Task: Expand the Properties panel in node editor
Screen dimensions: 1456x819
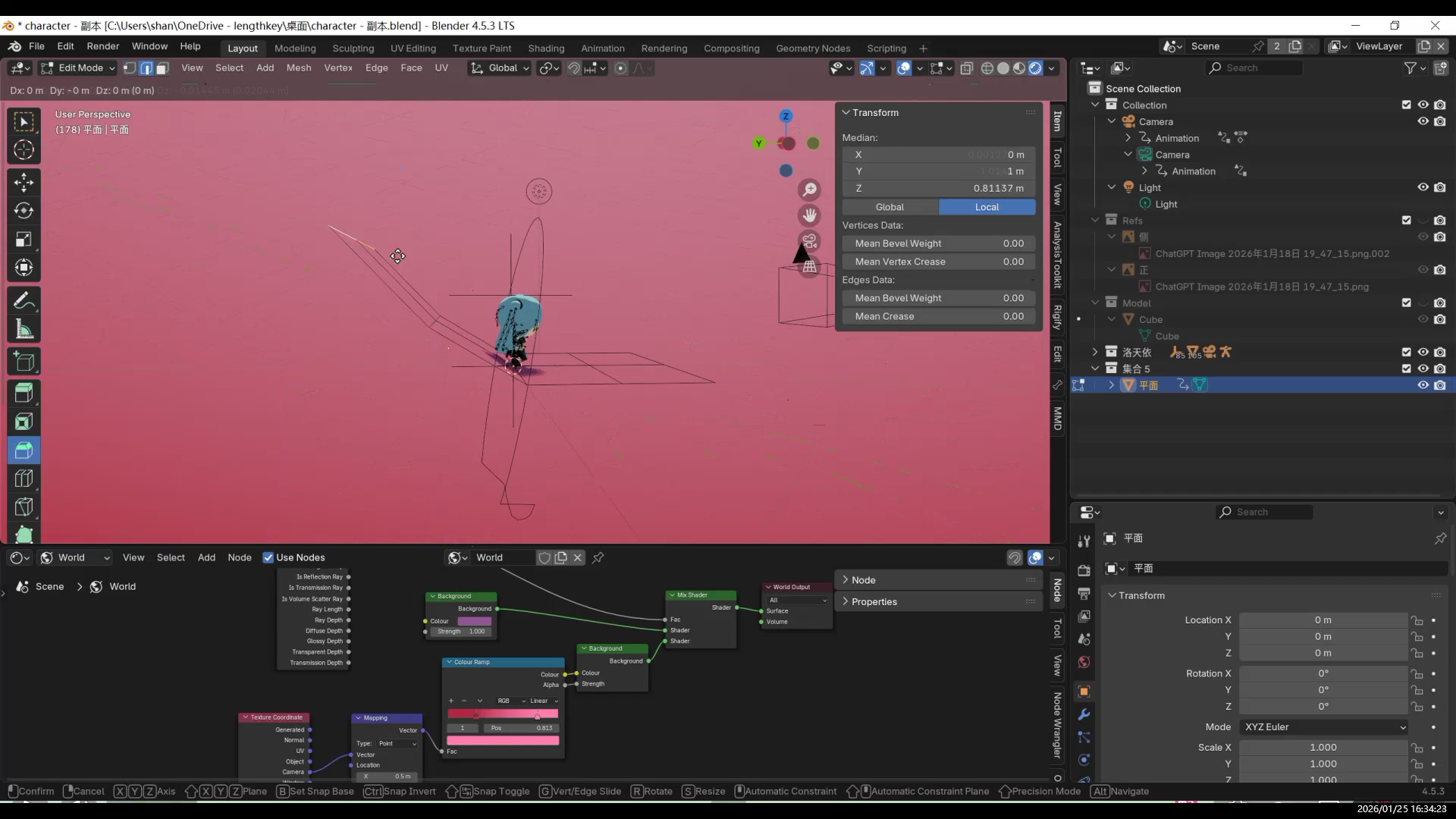Action: 874,601
